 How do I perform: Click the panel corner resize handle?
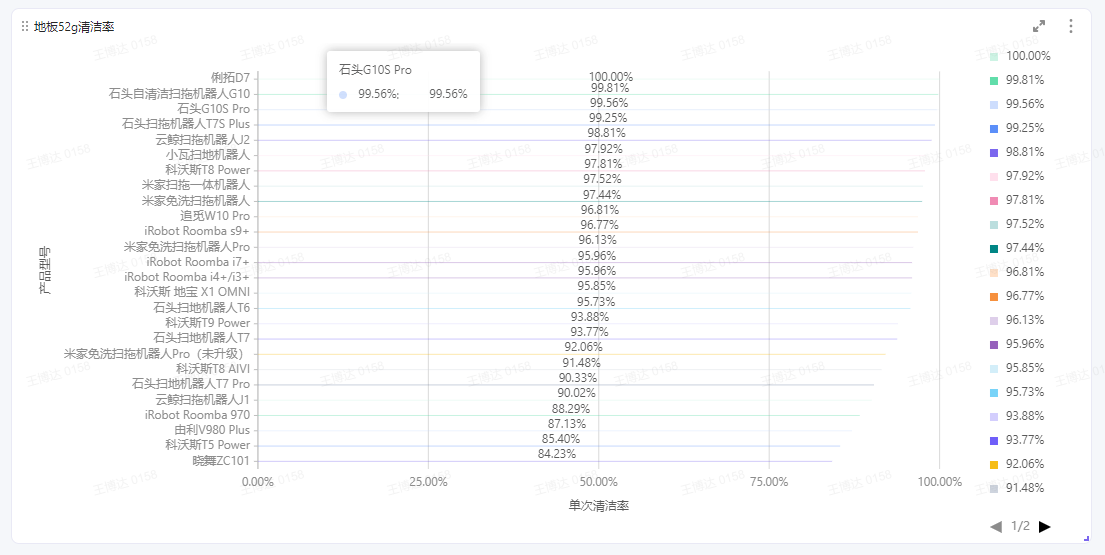click(x=1086, y=539)
